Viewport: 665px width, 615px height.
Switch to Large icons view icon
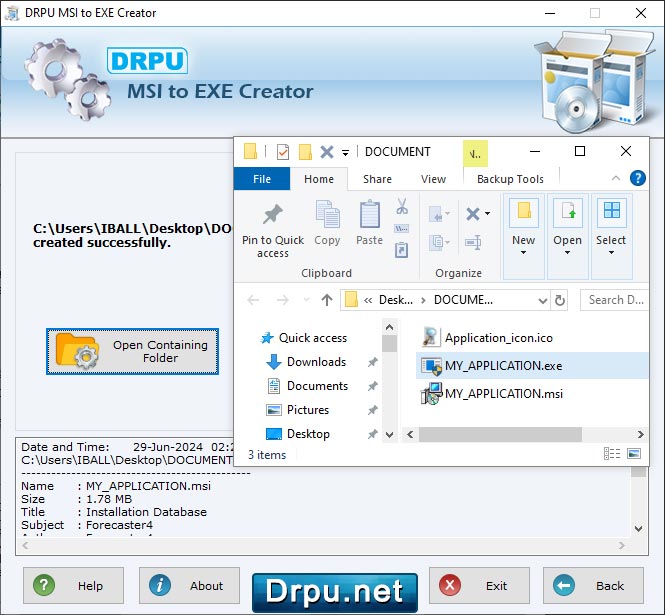[634, 453]
